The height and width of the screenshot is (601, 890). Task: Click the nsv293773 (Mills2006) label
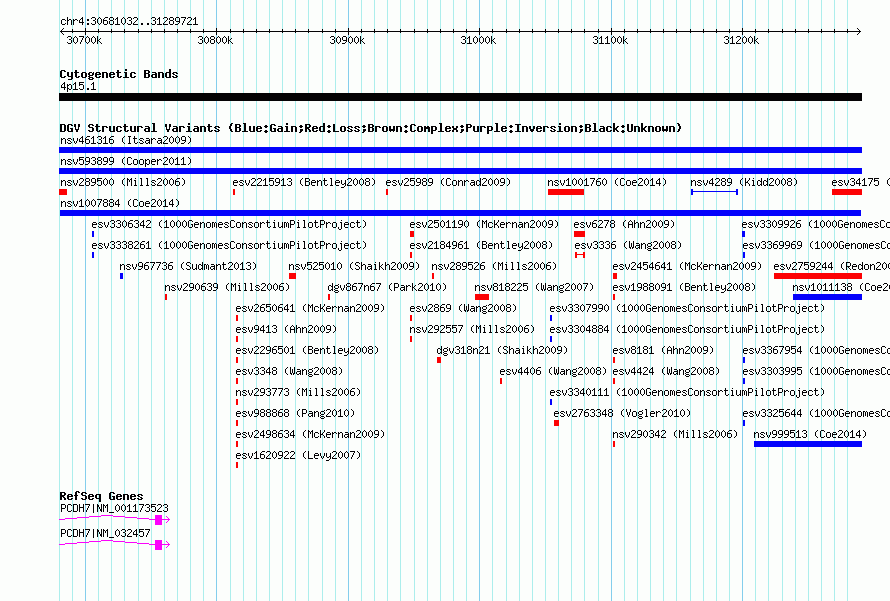pos(299,392)
